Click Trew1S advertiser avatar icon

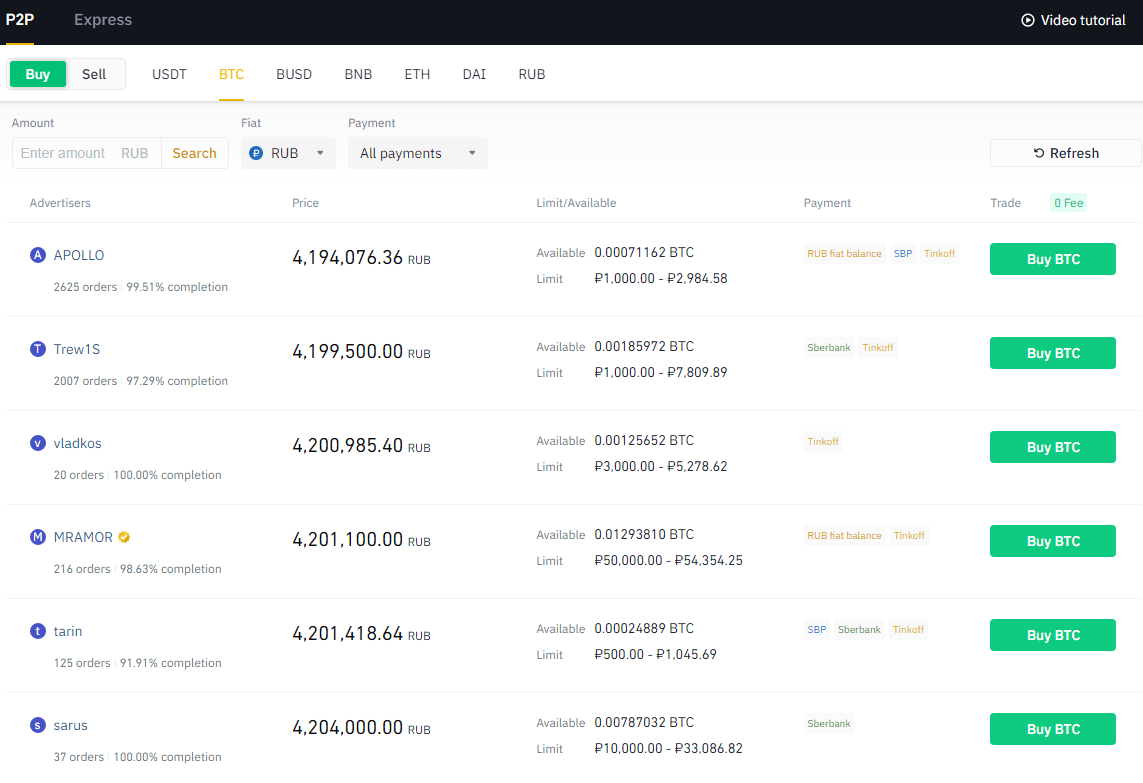click(x=38, y=349)
